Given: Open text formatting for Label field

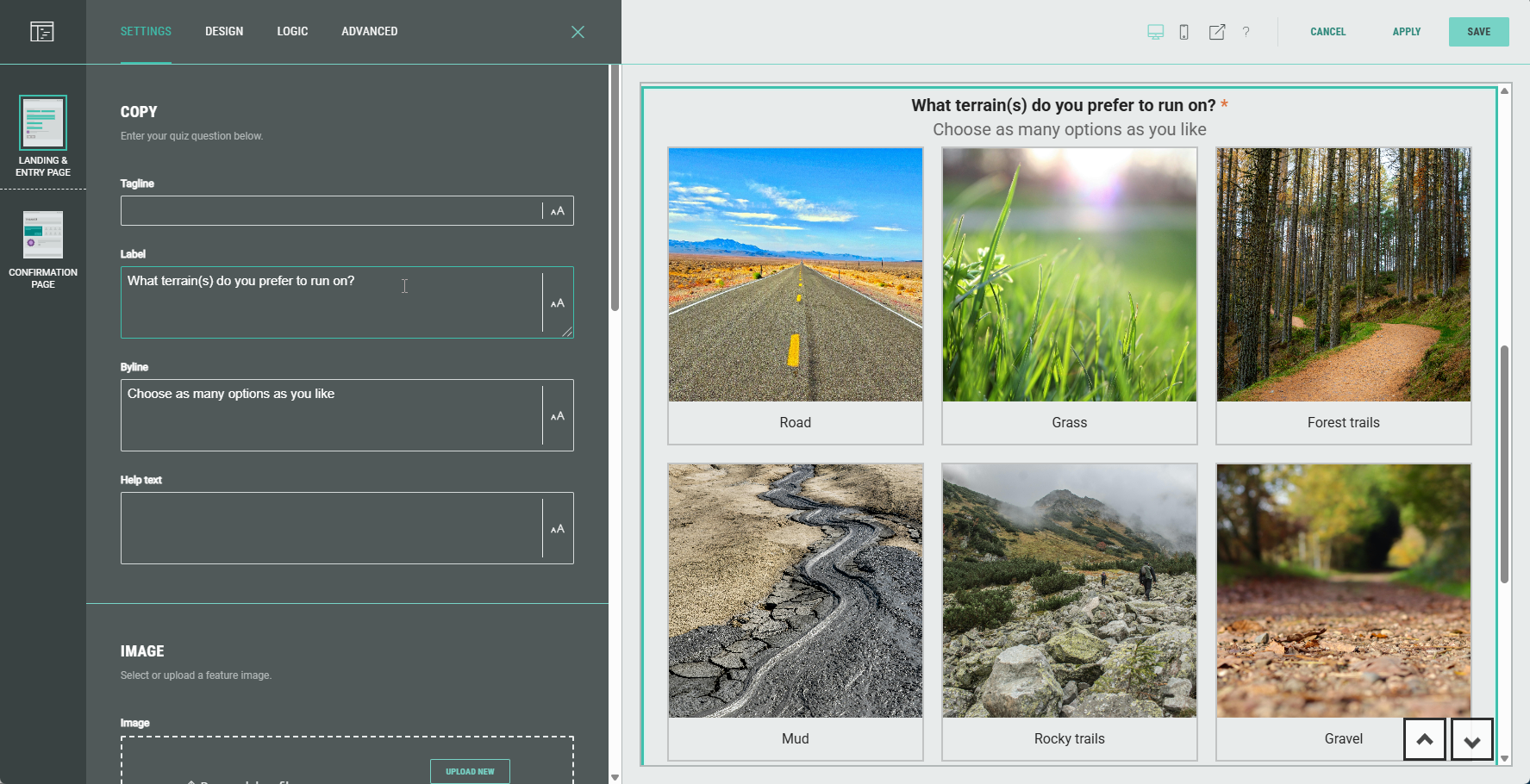Looking at the screenshot, I should [558, 303].
